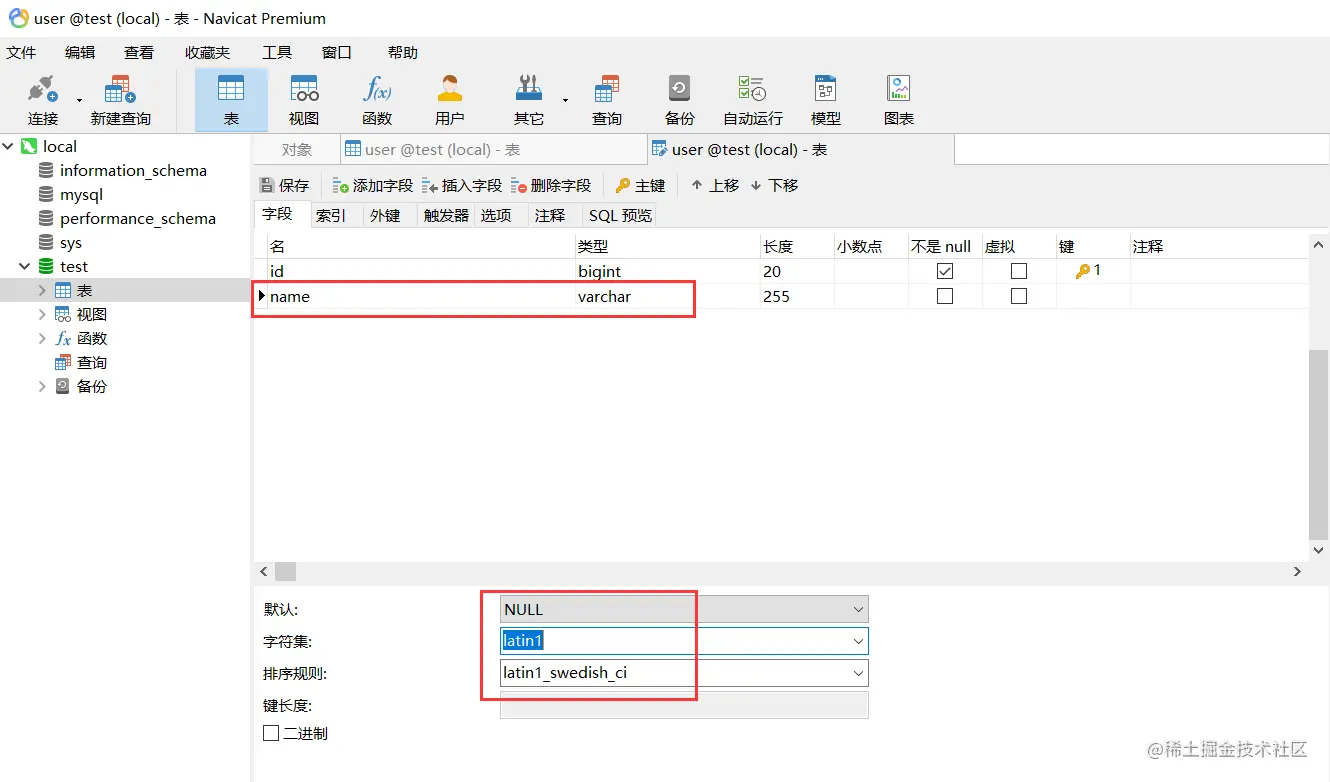Expand the 表 tables node
The height and width of the screenshot is (782, 1330).
tap(42, 290)
